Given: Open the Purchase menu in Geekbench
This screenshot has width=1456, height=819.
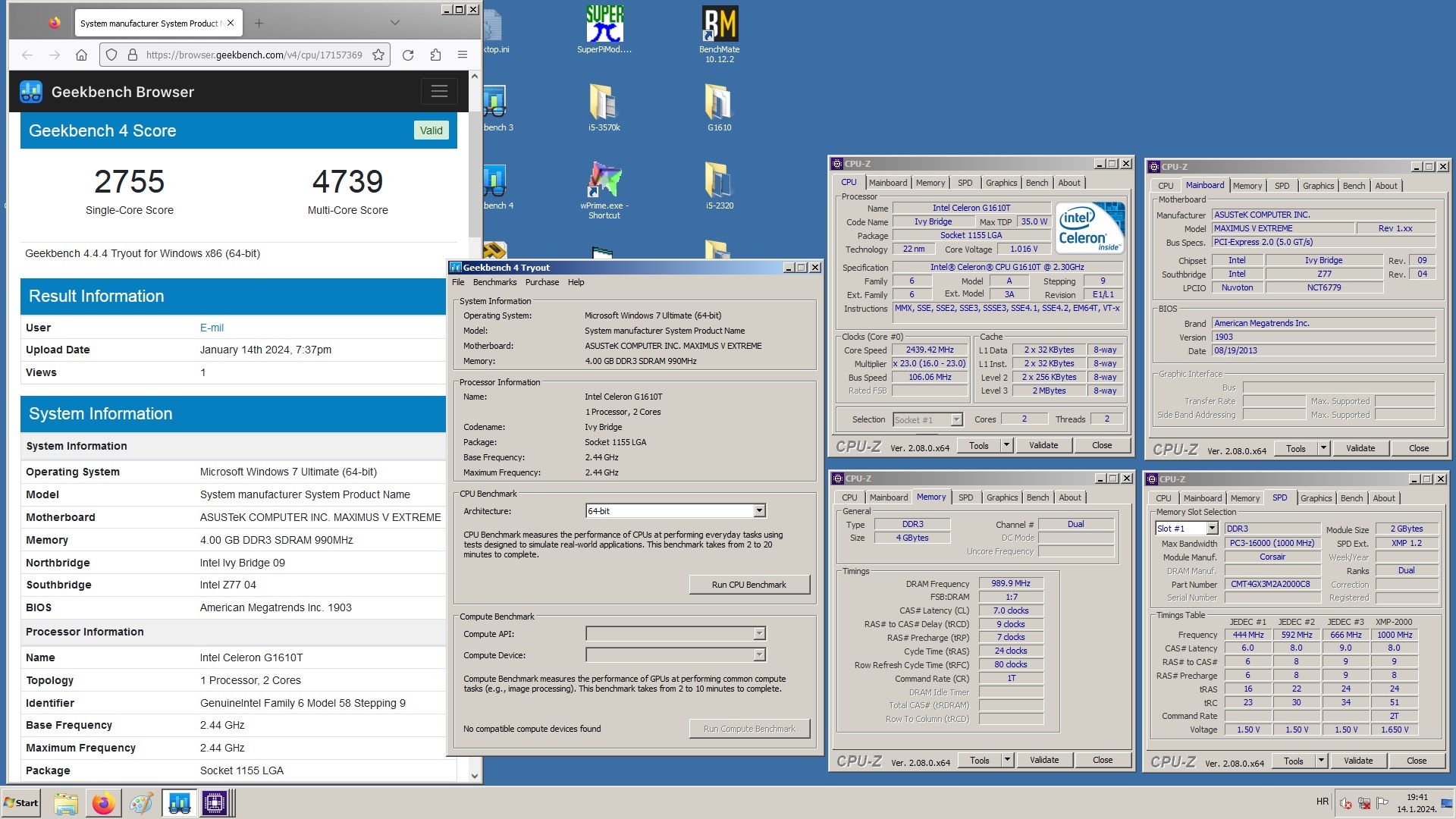Looking at the screenshot, I should [542, 282].
